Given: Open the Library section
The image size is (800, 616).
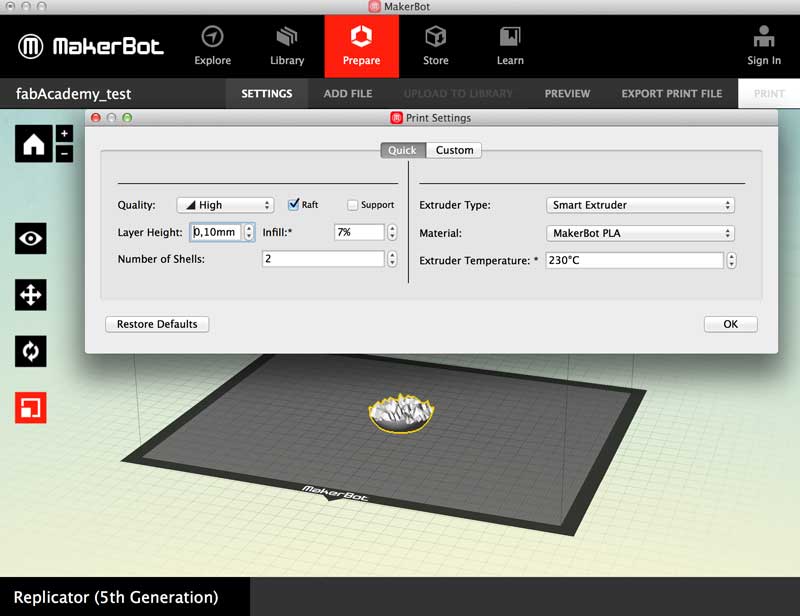Looking at the screenshot, I should coord(287,46).
